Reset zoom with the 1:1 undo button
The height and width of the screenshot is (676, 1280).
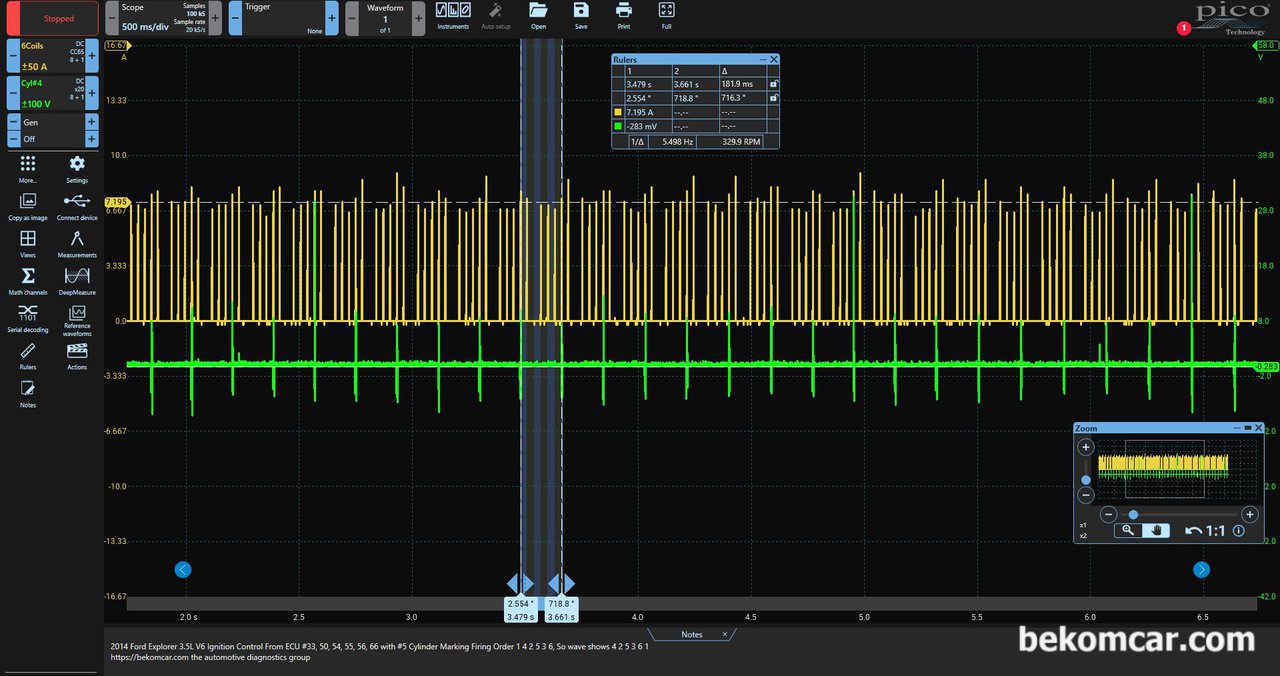click(x=1204, y=530)
